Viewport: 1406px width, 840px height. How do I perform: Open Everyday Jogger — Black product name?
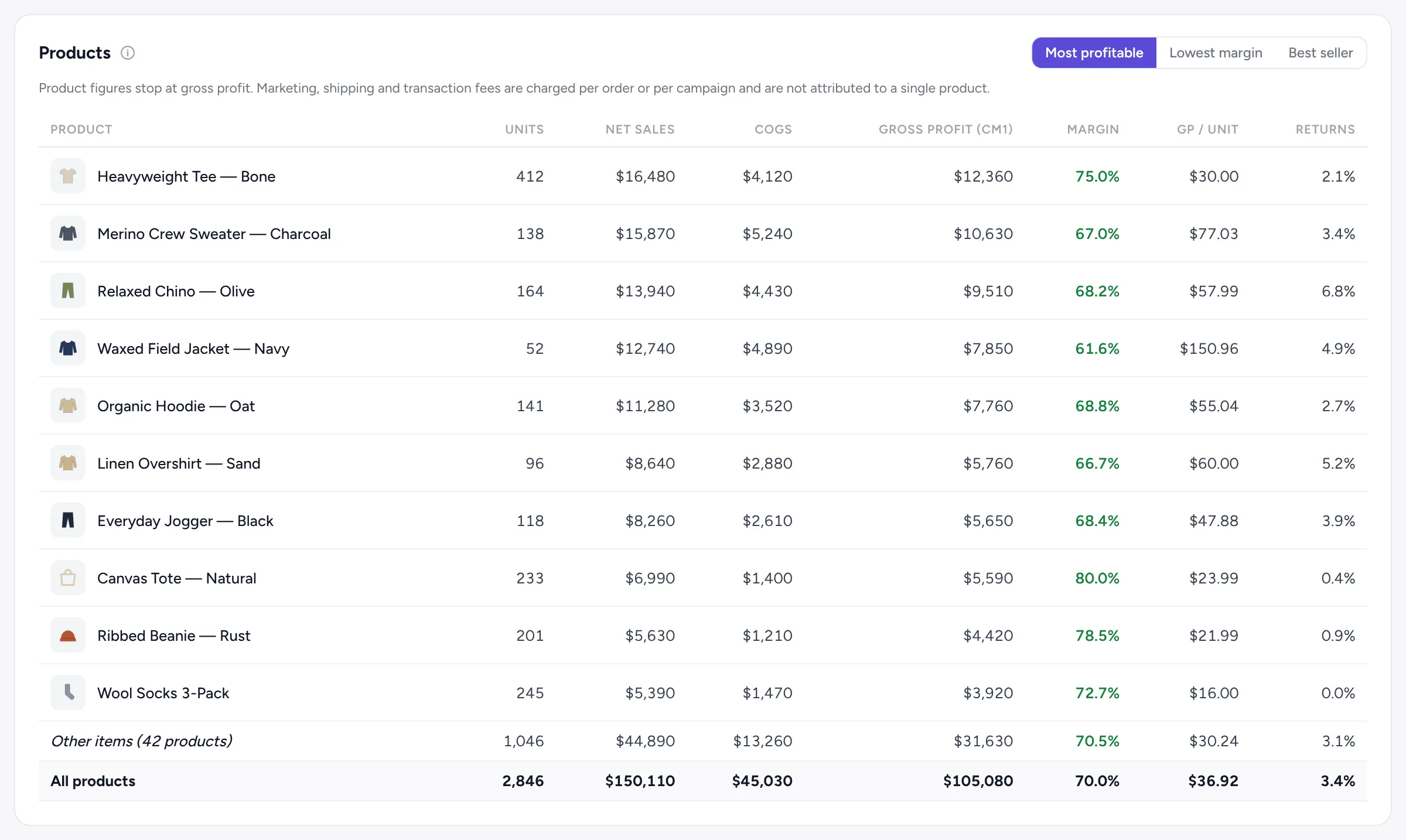tap(185, 520)
